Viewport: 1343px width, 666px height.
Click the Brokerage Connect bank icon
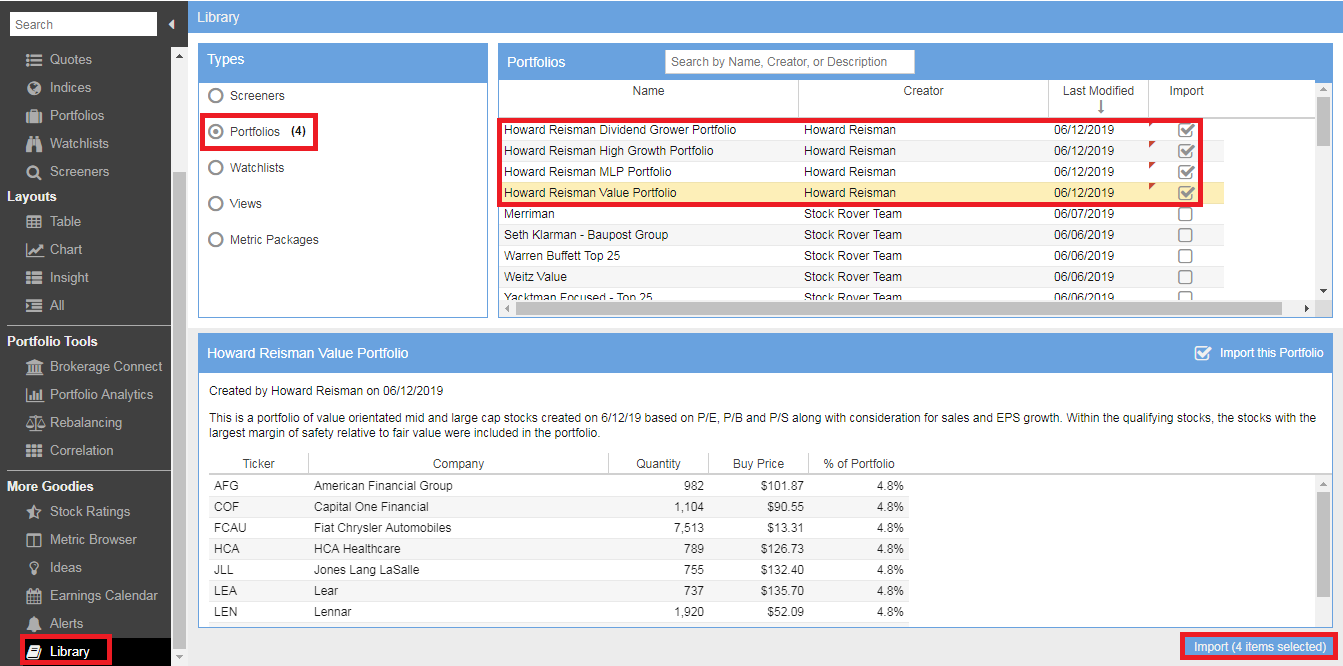[34, 367]
